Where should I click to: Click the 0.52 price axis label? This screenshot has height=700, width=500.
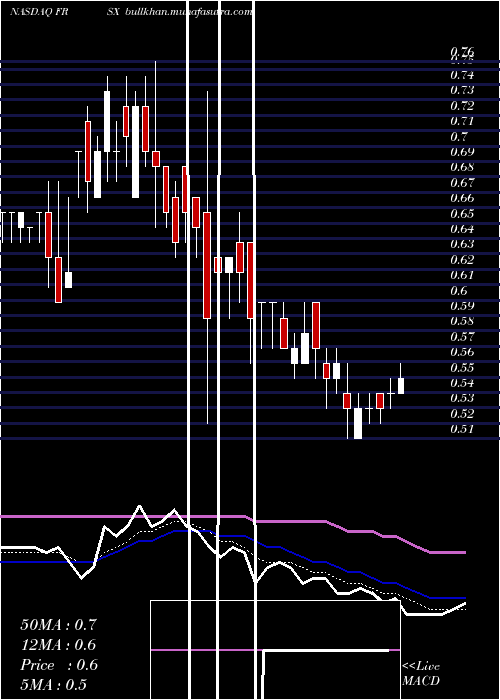462,413
